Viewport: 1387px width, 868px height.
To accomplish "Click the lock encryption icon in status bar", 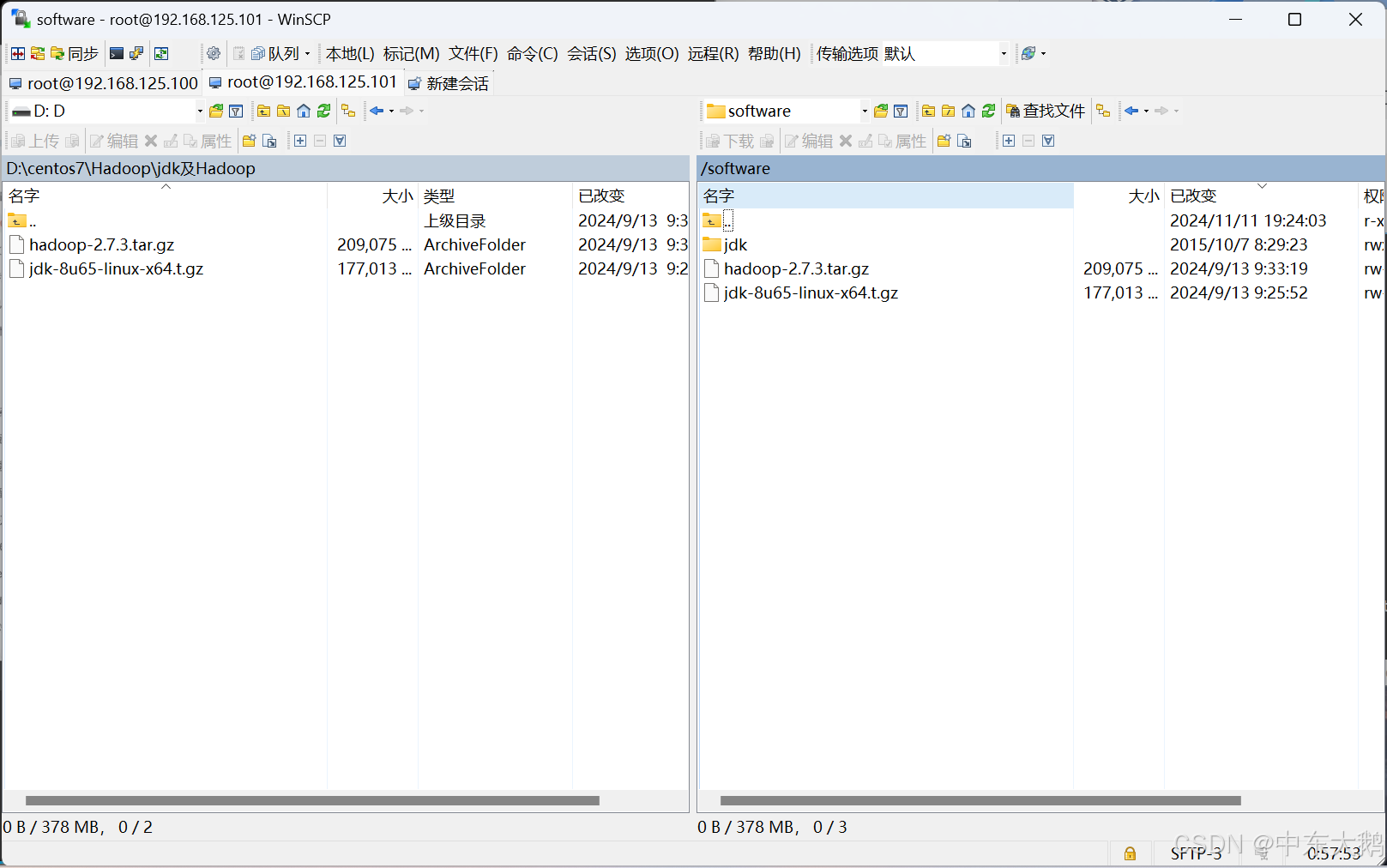I will point(1130,853).
